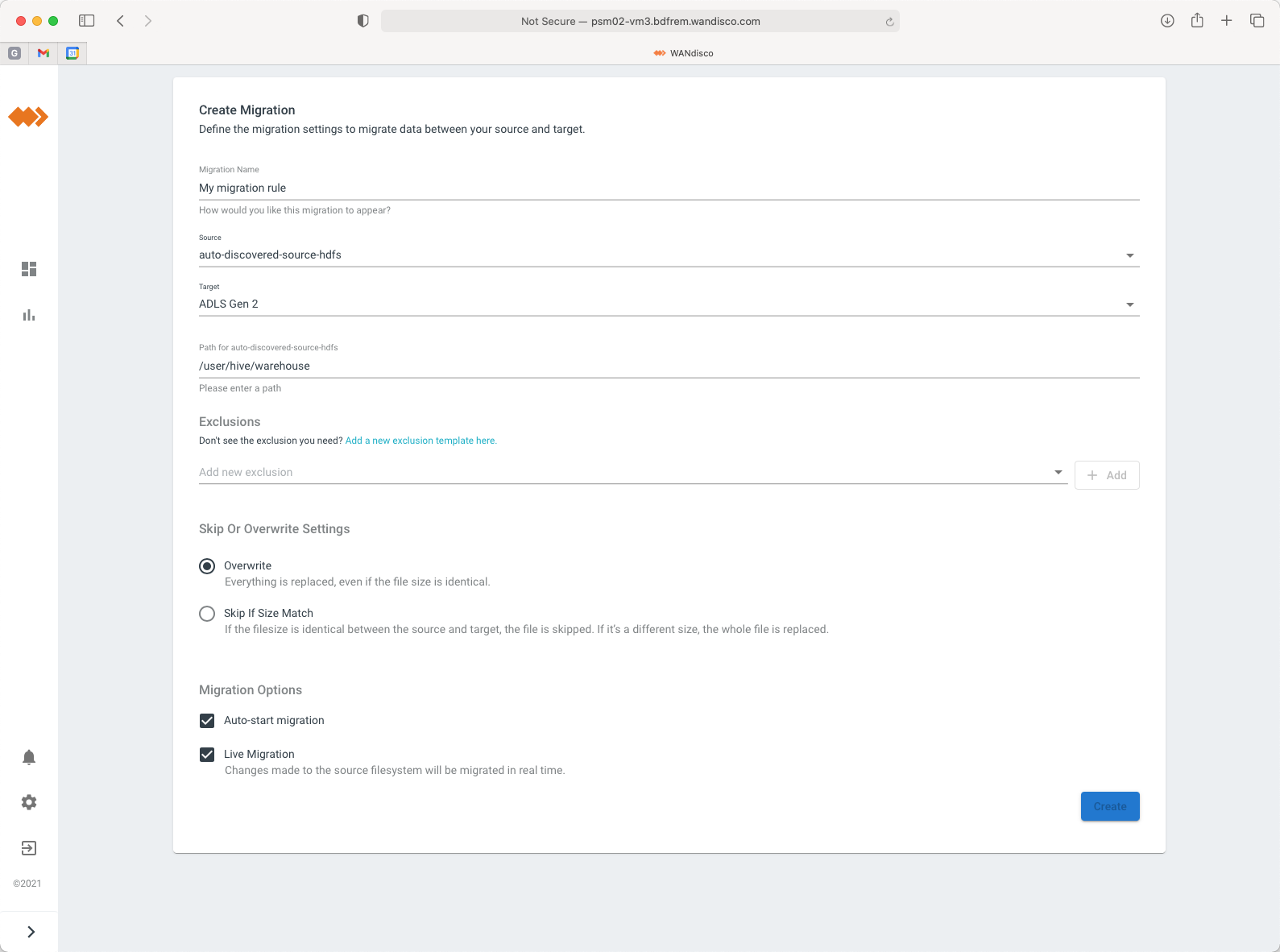The width and height of the screenshot is (1280, 952).
Task: Click the logout icon in sidebar
Action: (29, 848)
